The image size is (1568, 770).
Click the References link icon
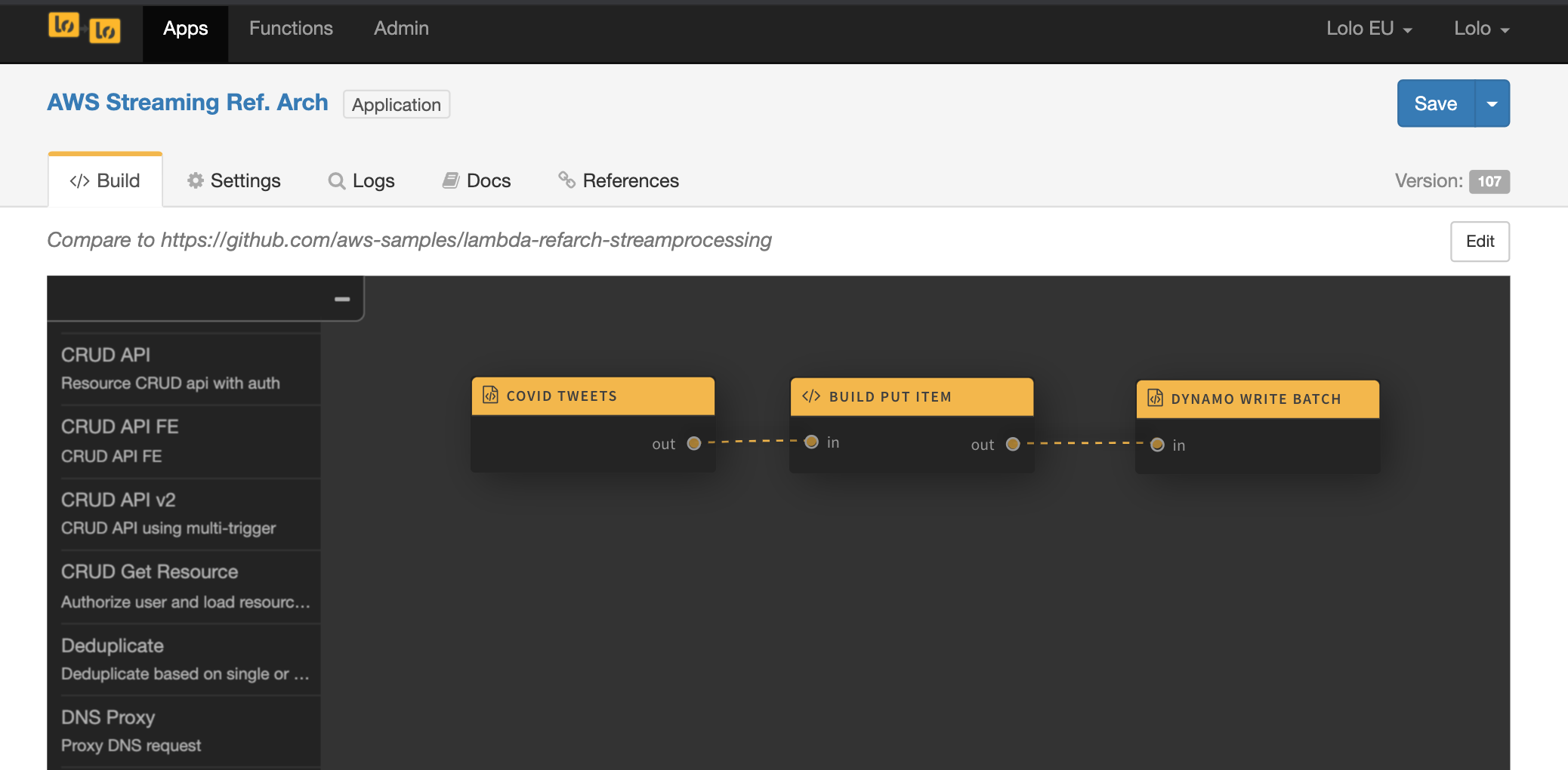click(566, 180)
